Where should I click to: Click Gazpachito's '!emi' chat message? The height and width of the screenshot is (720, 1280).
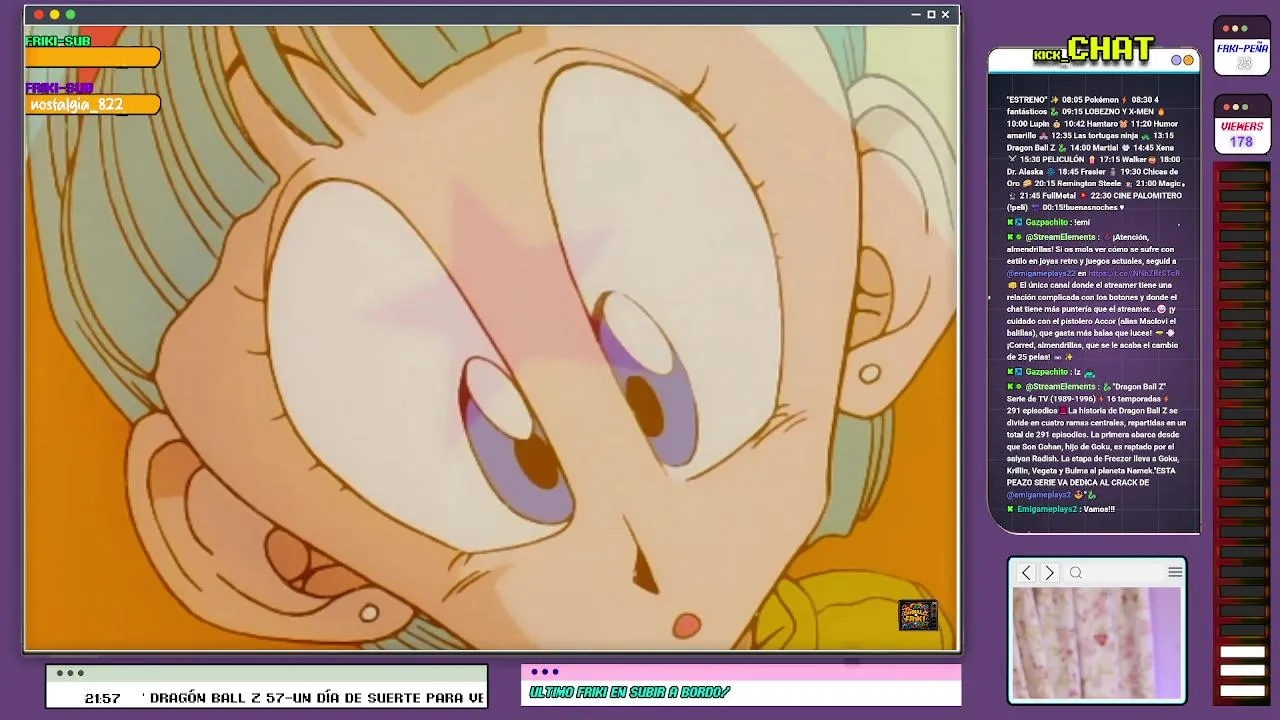(x=1048, y=222)
